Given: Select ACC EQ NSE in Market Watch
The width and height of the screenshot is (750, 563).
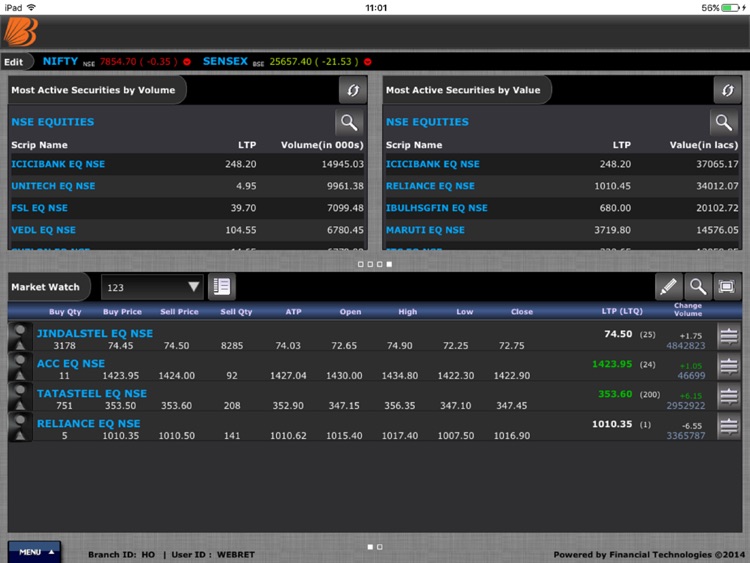Looking at the screenshot, I should click(71, 364).
